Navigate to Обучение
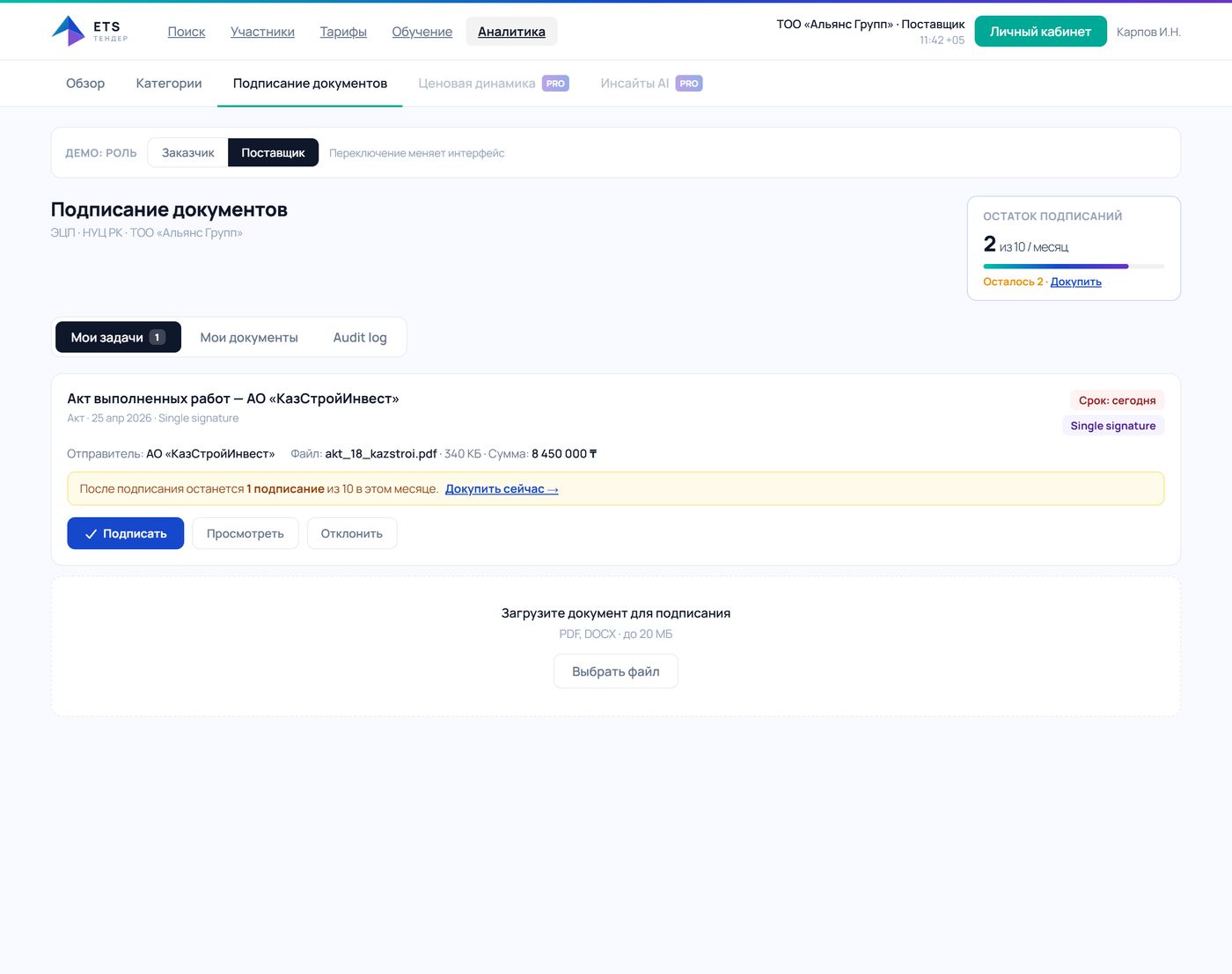 point(422,32)
